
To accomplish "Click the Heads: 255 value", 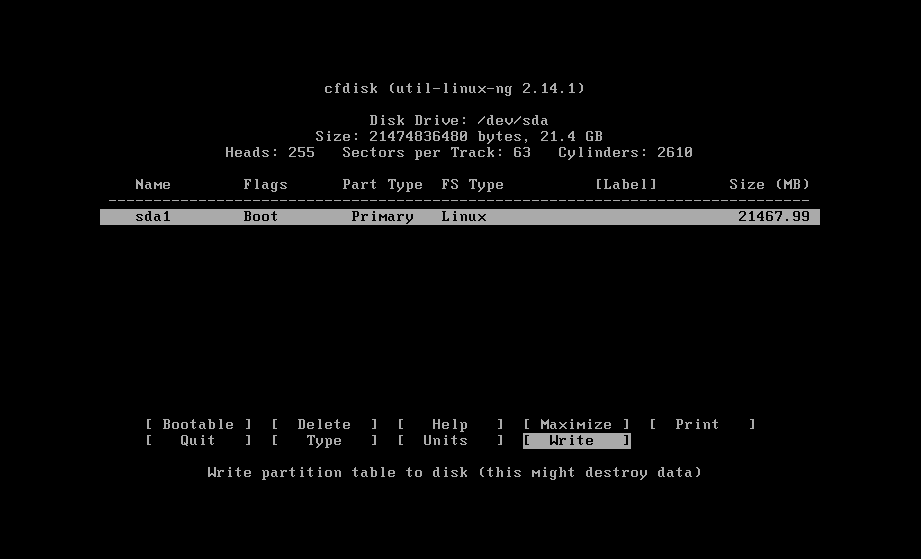I will [x=270, y=153].
